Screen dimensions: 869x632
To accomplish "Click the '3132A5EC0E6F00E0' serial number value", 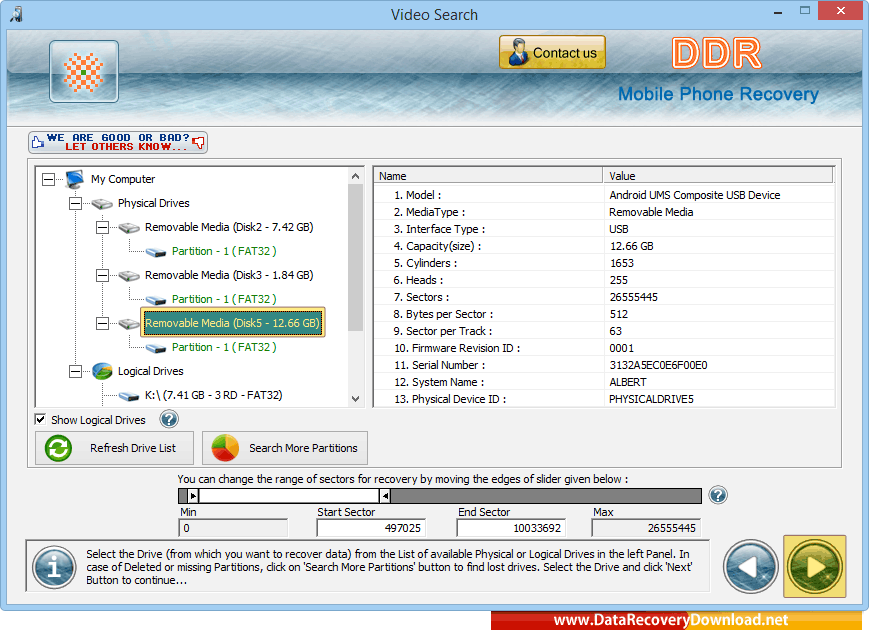I will (x=658, y=365).
